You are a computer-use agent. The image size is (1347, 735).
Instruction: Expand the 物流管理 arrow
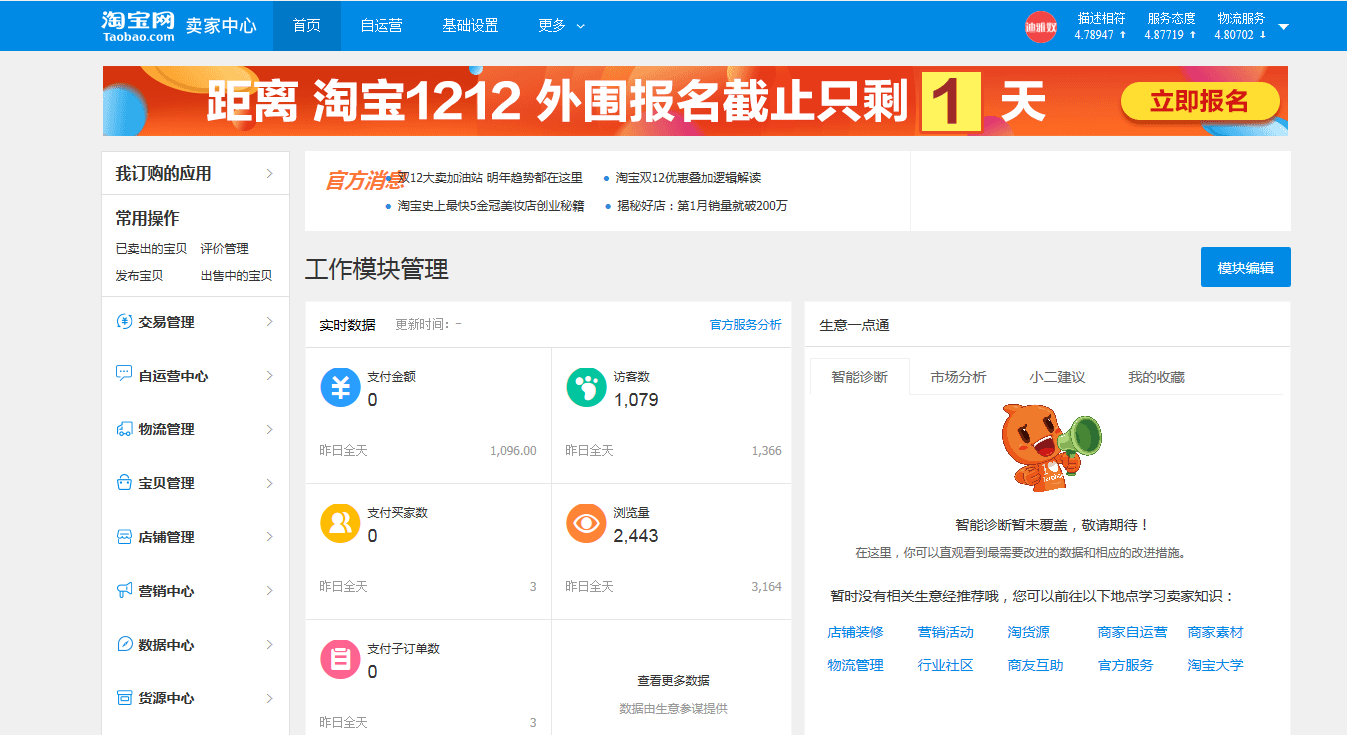click(x=269, y=429)
